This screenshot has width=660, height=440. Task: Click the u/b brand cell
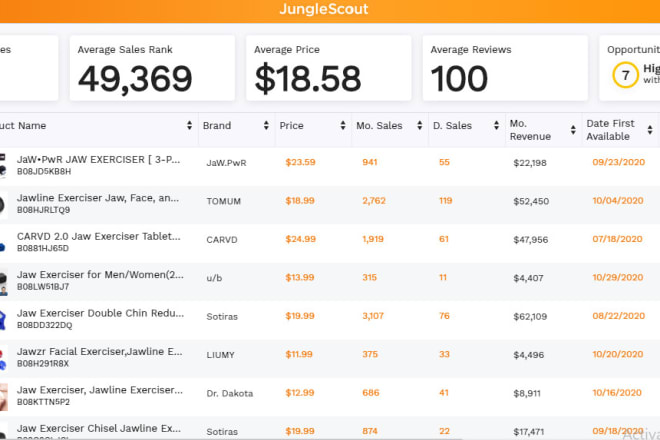click(214, 278)
